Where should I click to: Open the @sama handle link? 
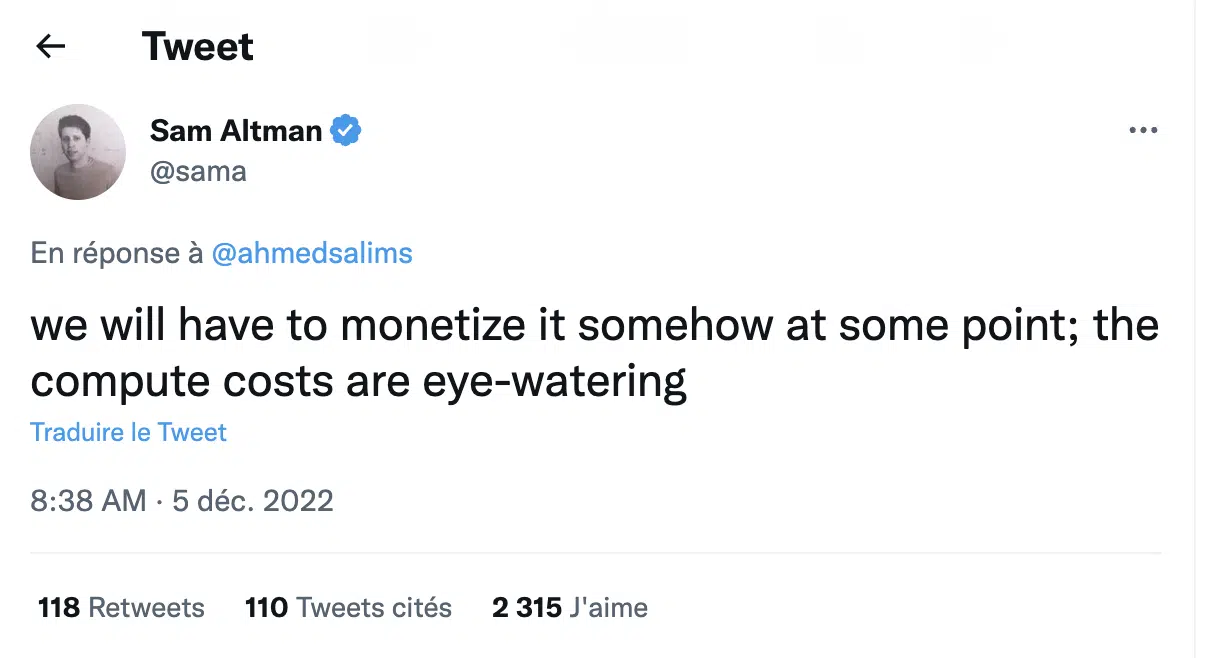(x=198, y=171)
